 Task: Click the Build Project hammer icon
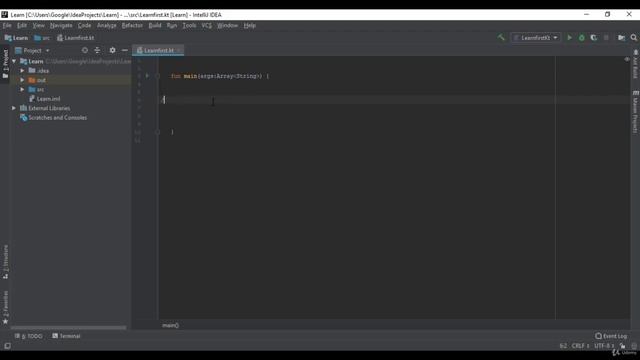tap(501, 38)
